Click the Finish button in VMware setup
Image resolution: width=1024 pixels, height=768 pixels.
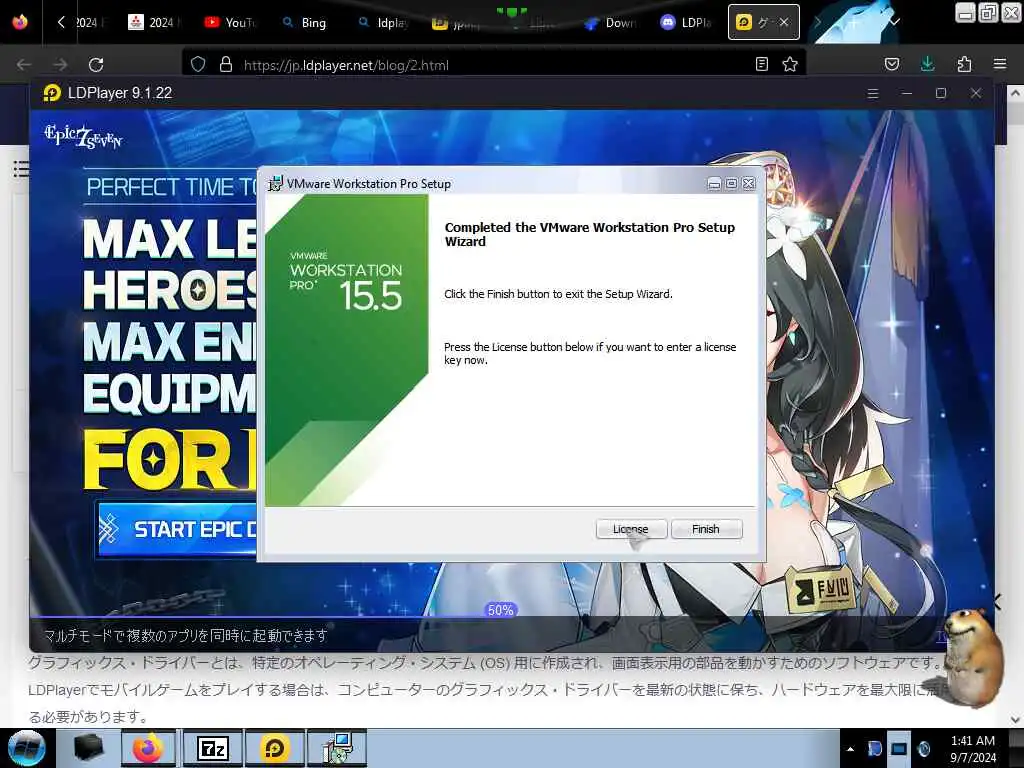click(707, 529)
